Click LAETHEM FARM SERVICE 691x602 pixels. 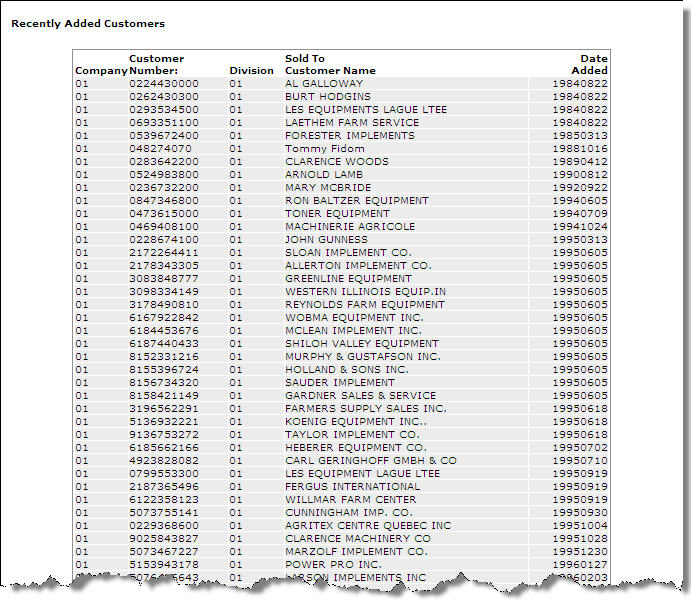click(352, 123)
